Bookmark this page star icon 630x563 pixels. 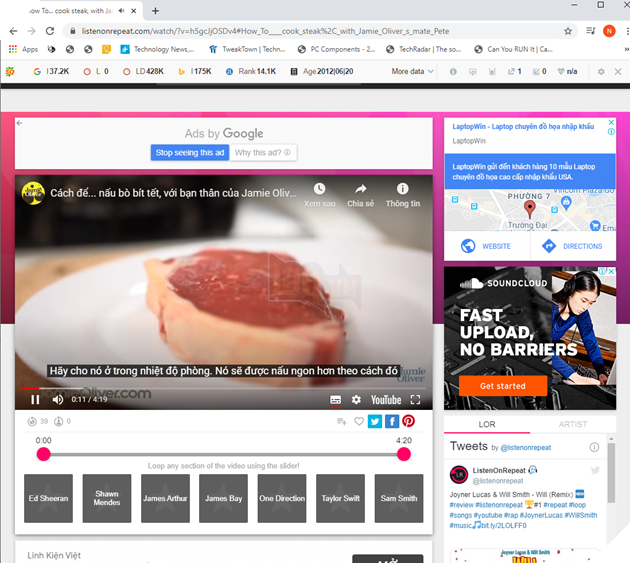tap(568, 31)
